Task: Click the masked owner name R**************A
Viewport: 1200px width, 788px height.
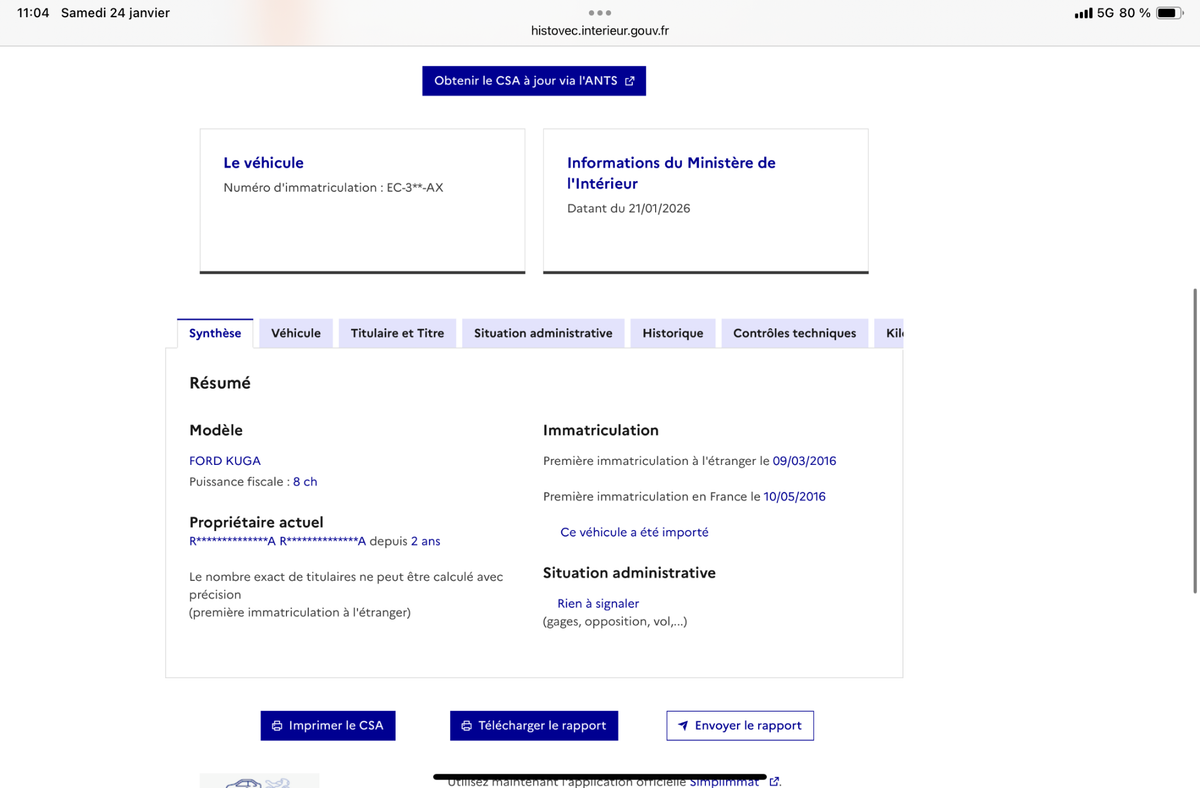Action: point(278,541)
